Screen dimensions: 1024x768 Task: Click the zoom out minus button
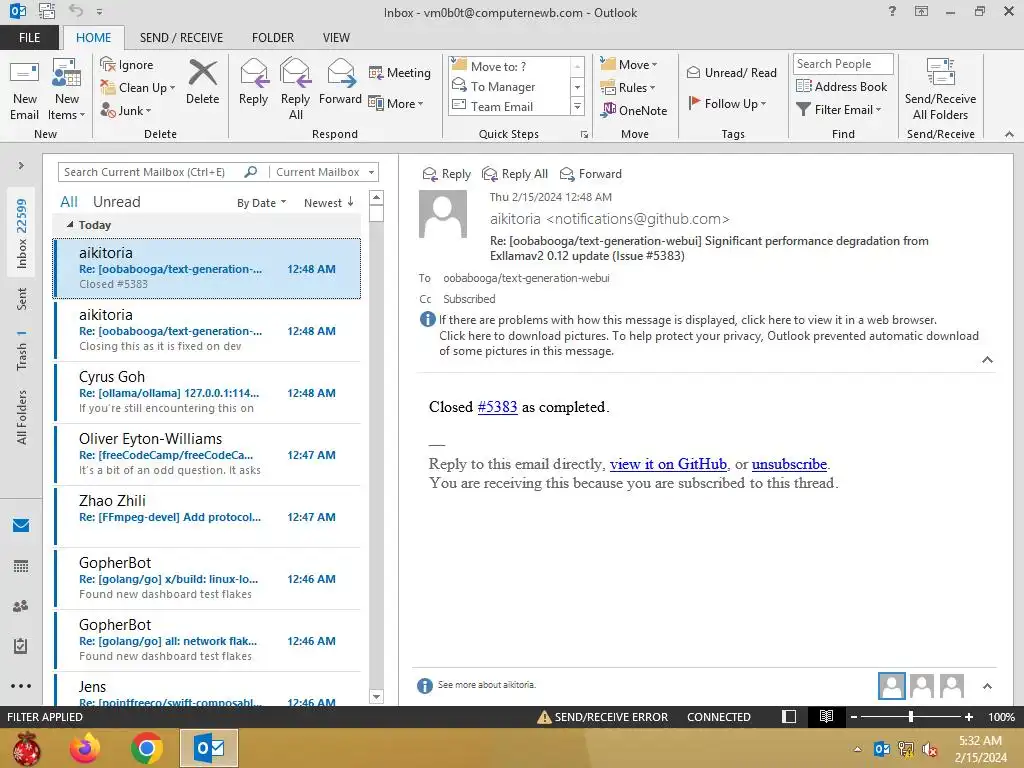click(854, 717)
